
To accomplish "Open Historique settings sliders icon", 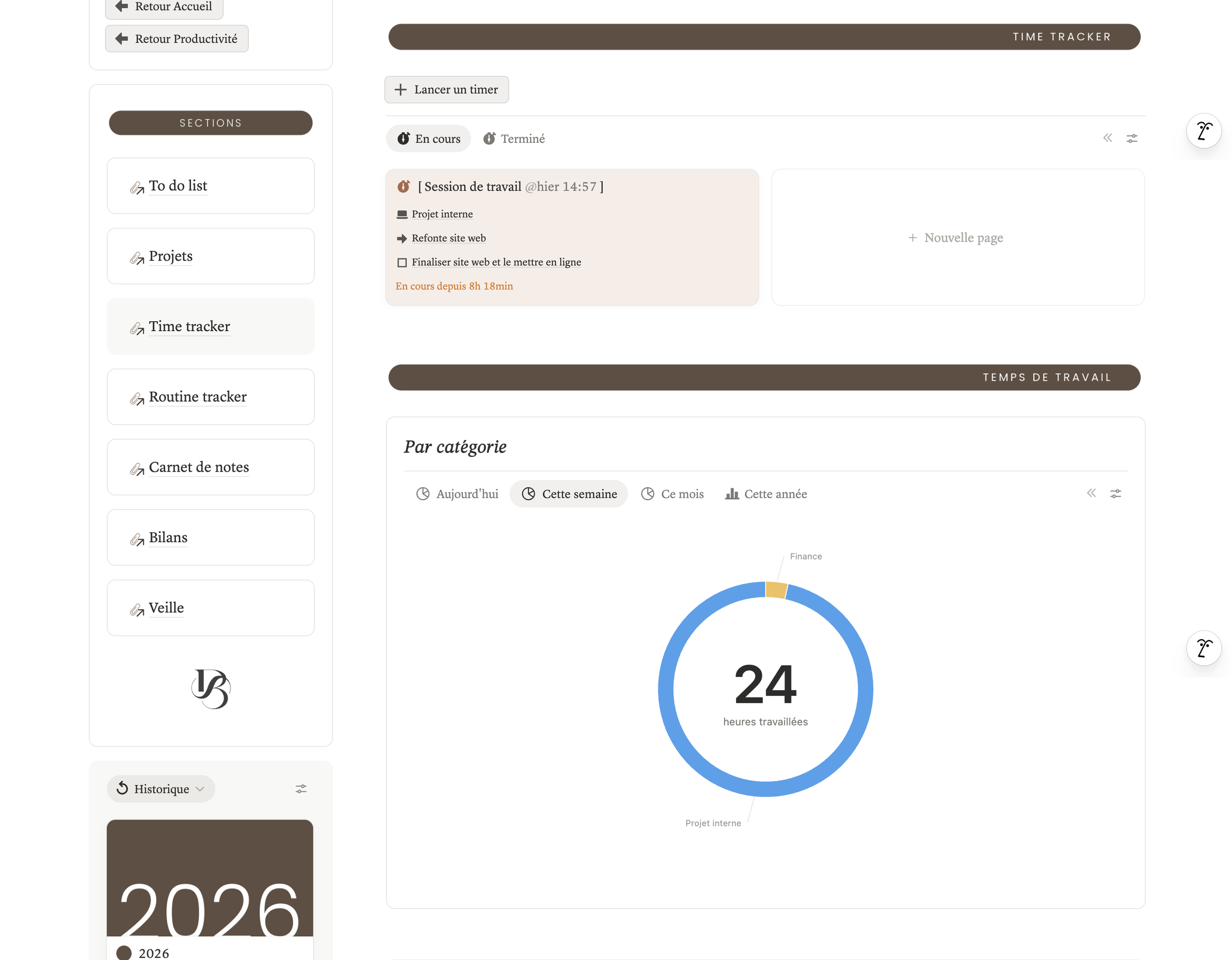I will (301, 789).
